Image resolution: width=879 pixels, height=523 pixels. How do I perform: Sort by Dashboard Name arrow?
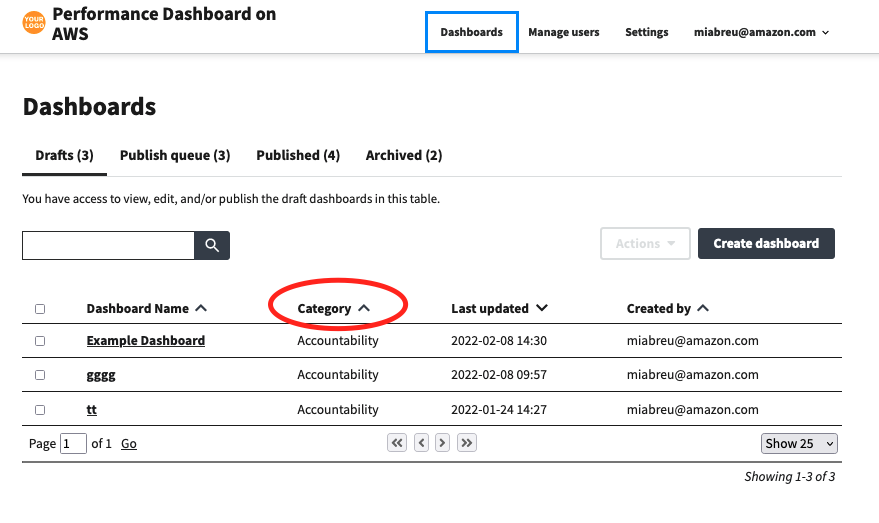(x=201, y=308)
